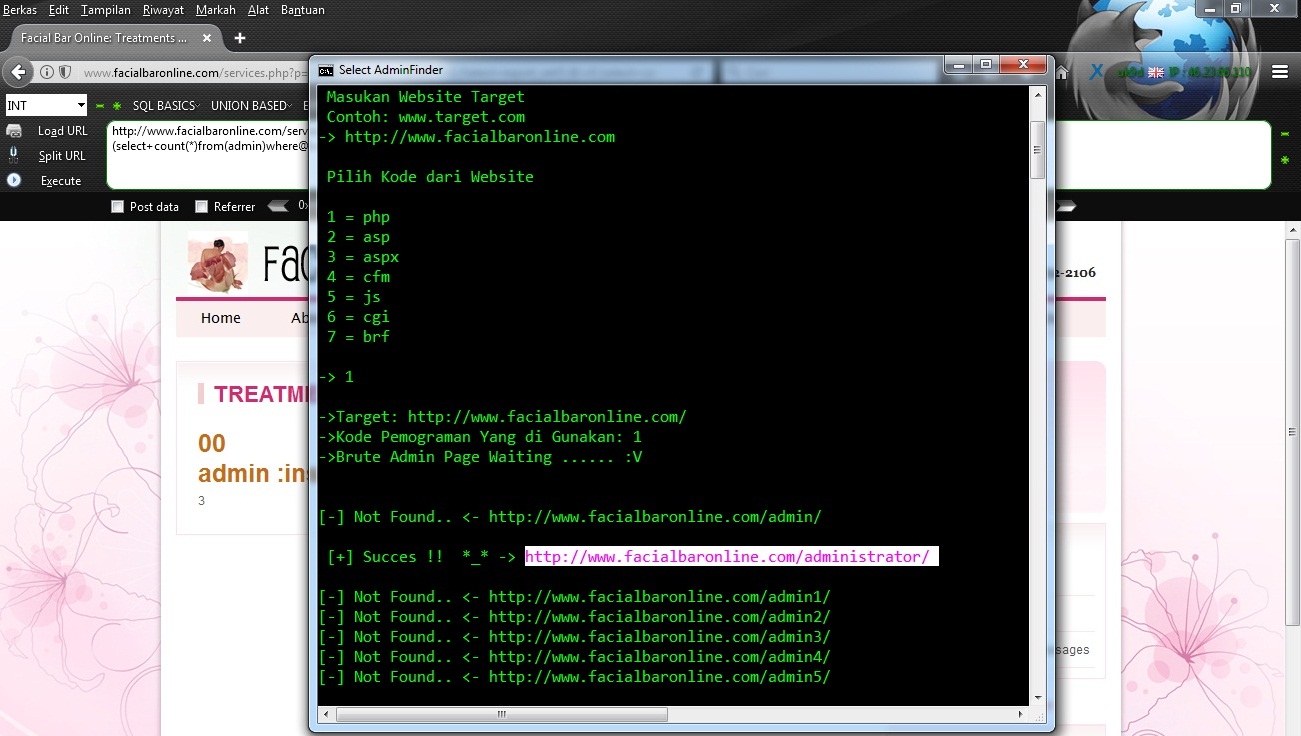Click console vertical scrollbar down arrow
The width and height of the screenshot is (1301, 736).
(x=1038, y=698)
